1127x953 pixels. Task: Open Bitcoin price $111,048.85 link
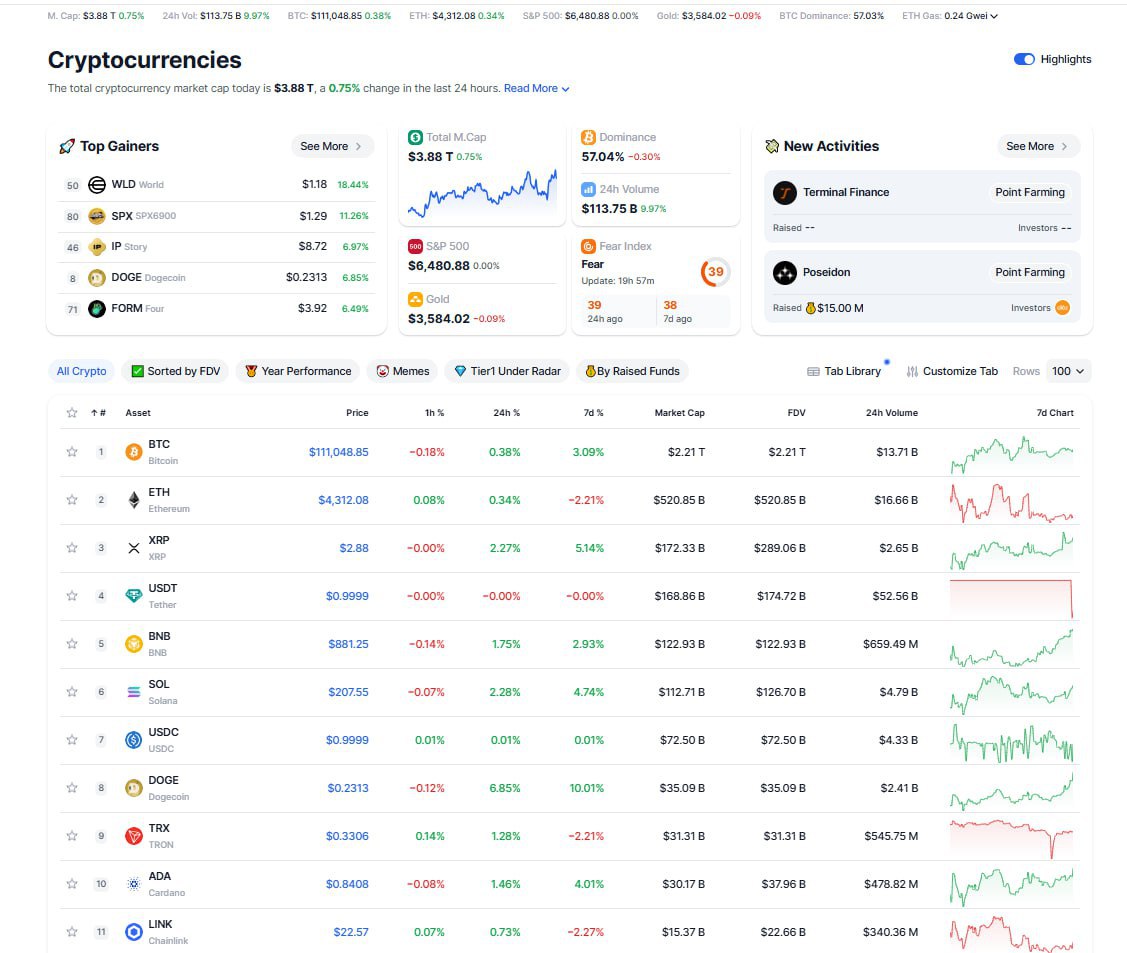point(339,452)
